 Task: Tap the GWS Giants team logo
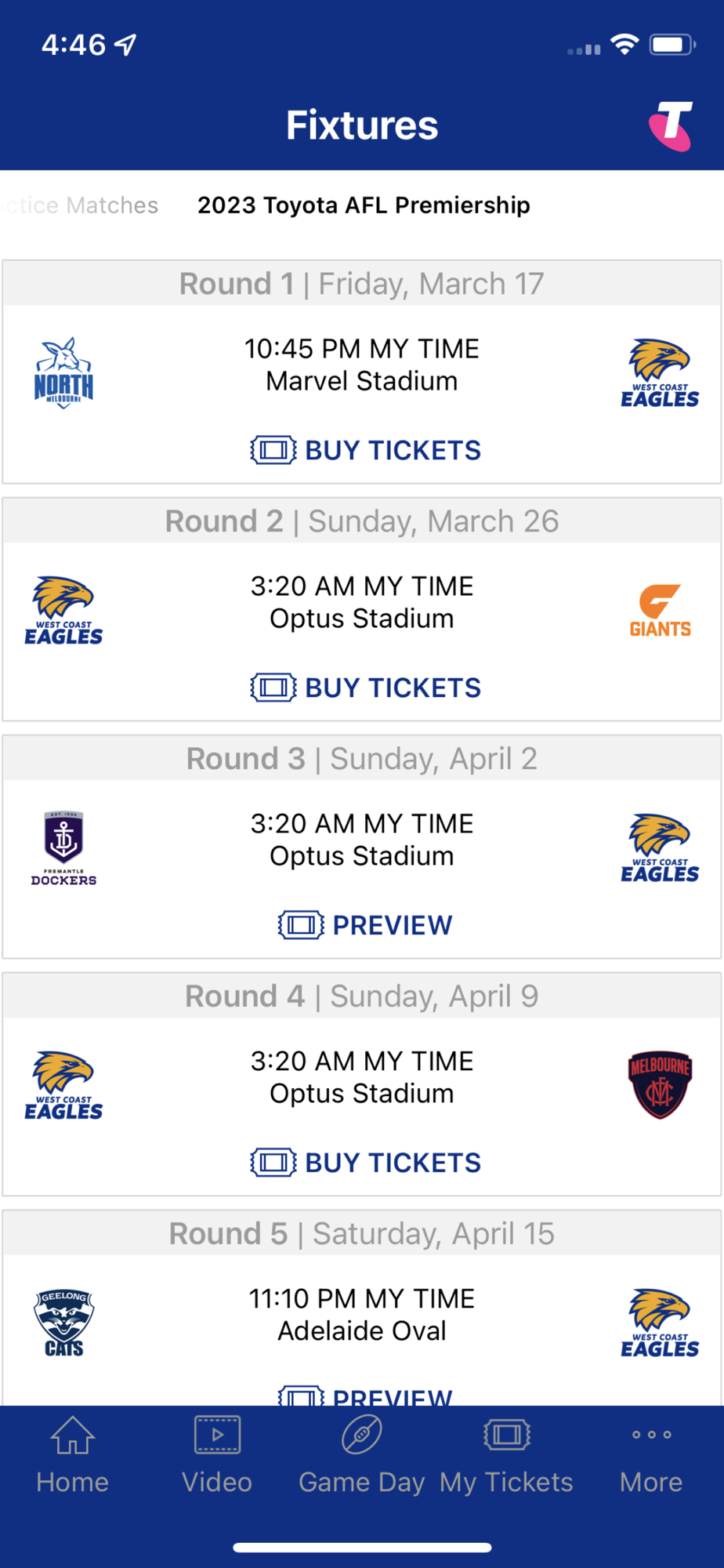pos(660,612)
